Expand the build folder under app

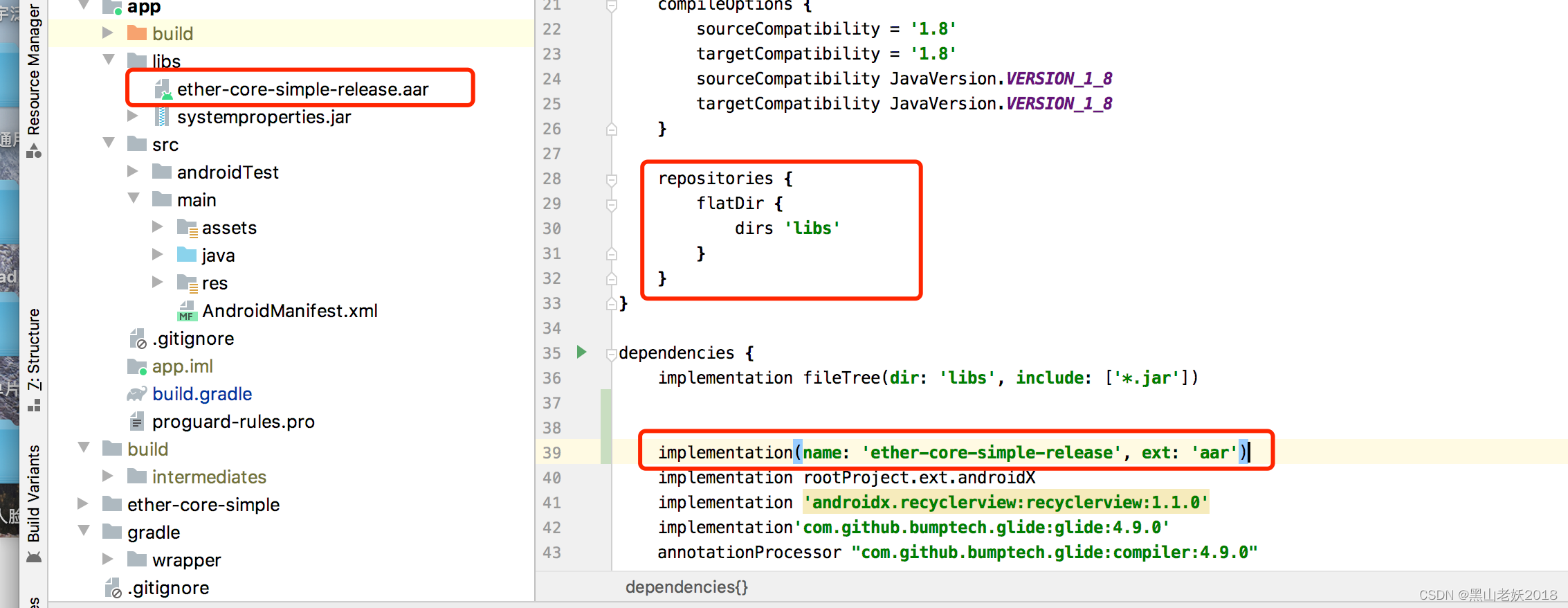tap(107, 33)
